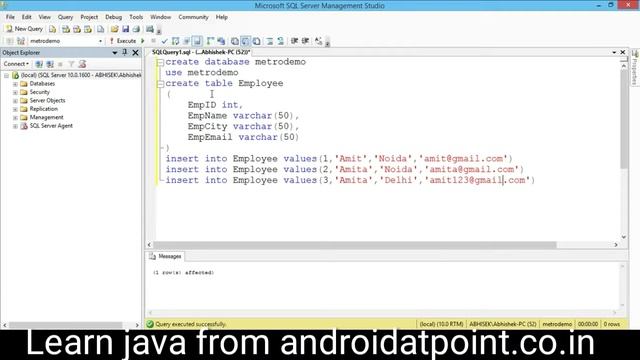Viewport: 640px width, 360px height.
Task: Click the Object Explorer disconnect icon
Action: click(x=50, y=64)
